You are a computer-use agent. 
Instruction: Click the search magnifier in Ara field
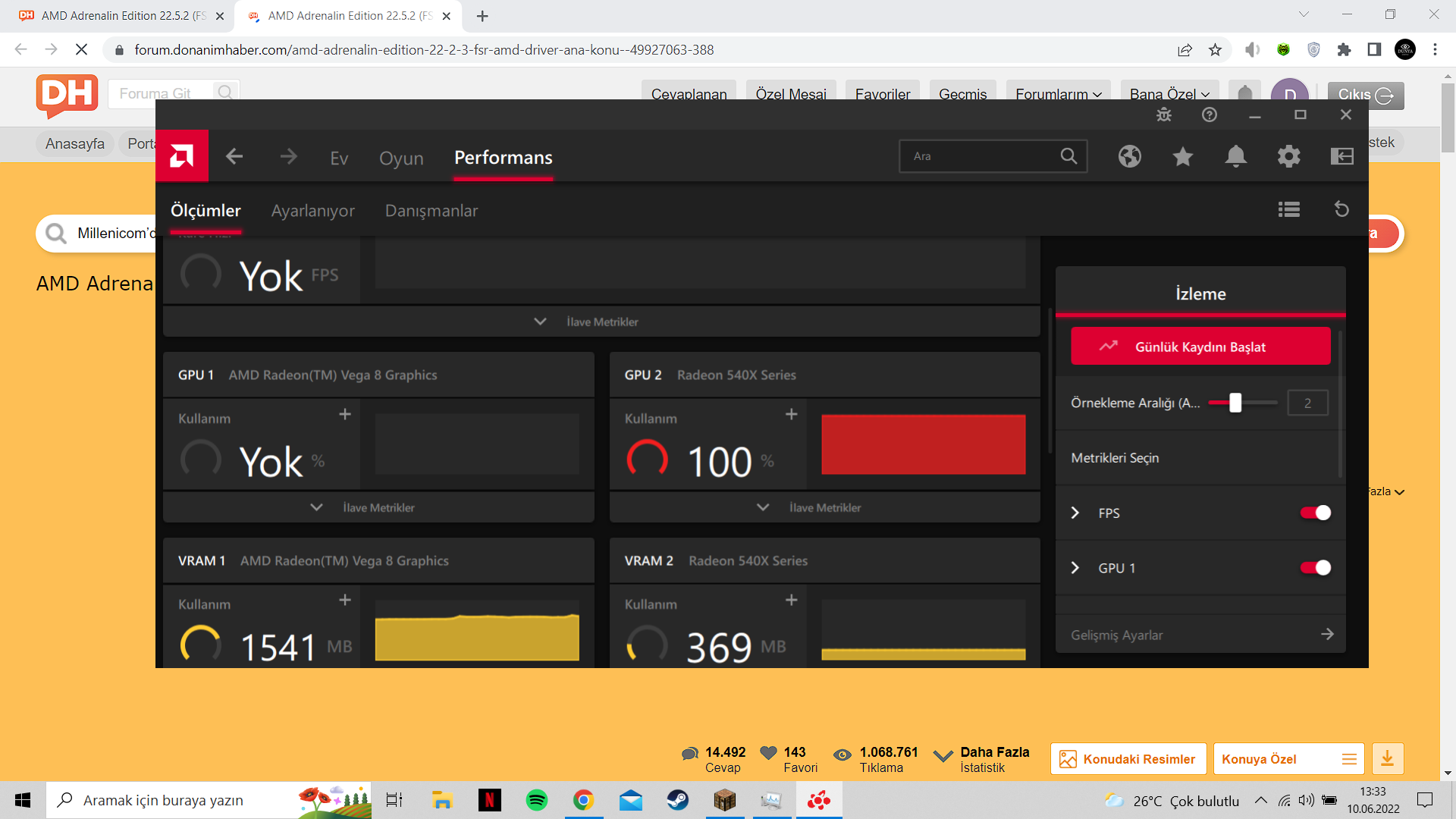pyautogui.click(x=1068, y=156)
